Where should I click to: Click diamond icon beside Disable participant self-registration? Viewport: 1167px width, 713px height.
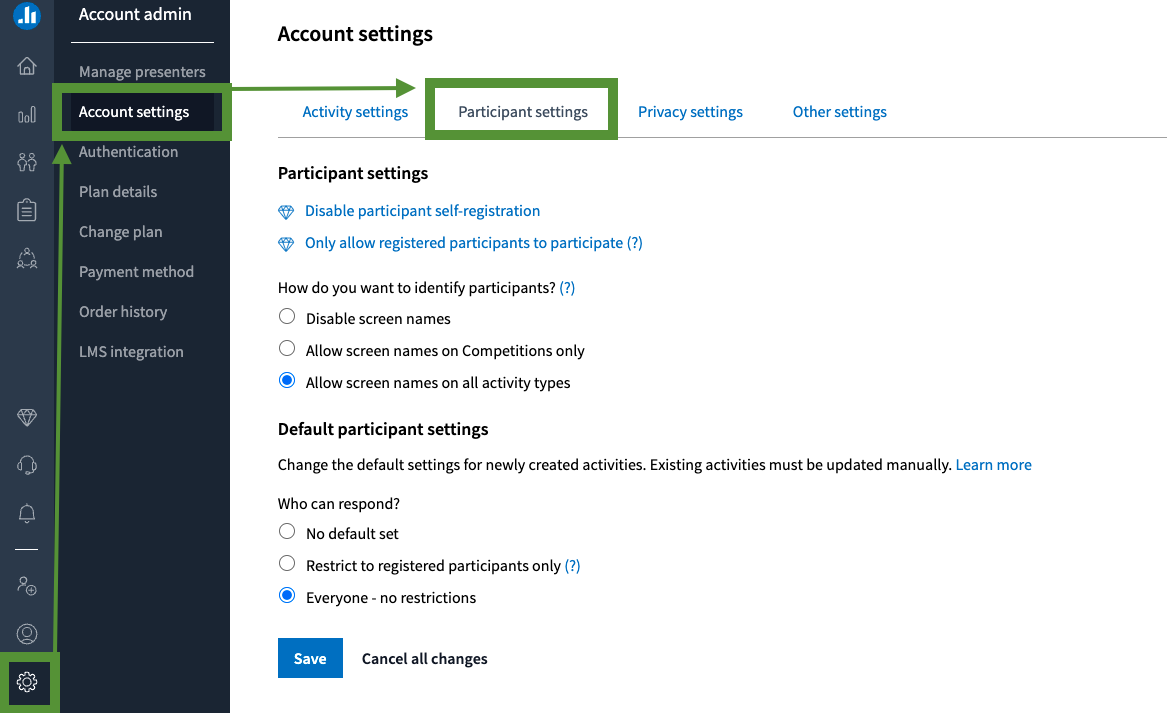(286, 212)
